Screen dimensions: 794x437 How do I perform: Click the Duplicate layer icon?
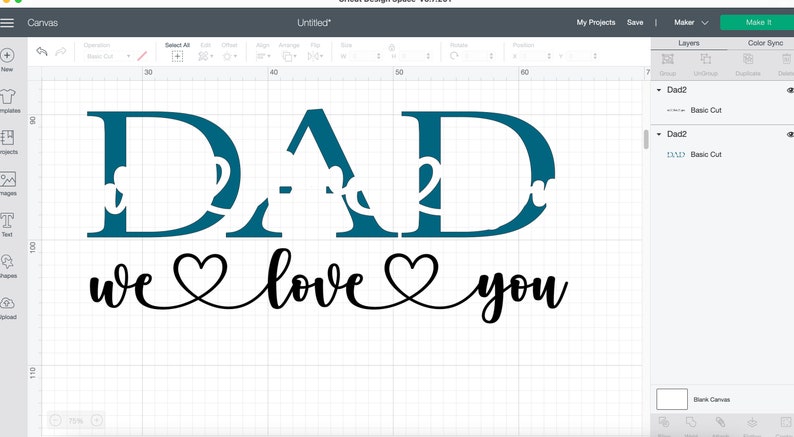[x=748, y=59]
